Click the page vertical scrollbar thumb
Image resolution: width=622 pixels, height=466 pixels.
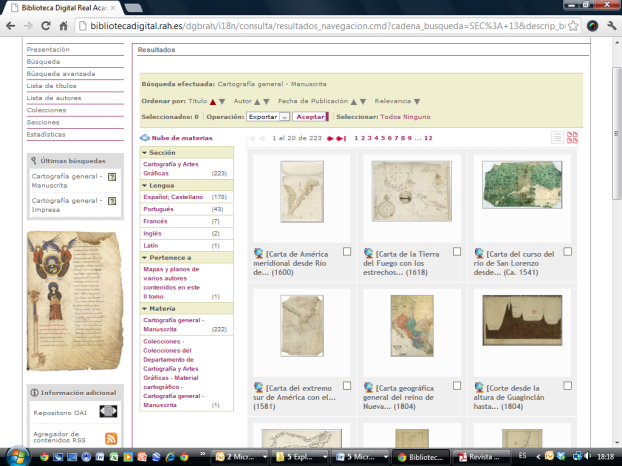pyautogui.click(x=616, y=133)
